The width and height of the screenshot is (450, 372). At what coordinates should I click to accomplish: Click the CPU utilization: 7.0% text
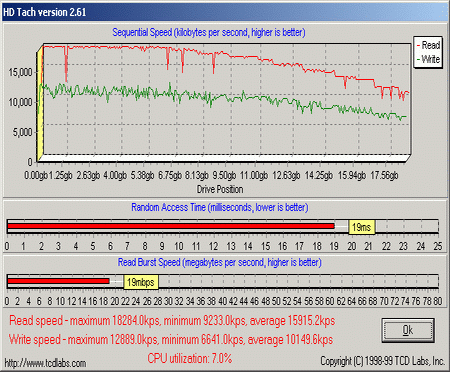coord(190,359)
